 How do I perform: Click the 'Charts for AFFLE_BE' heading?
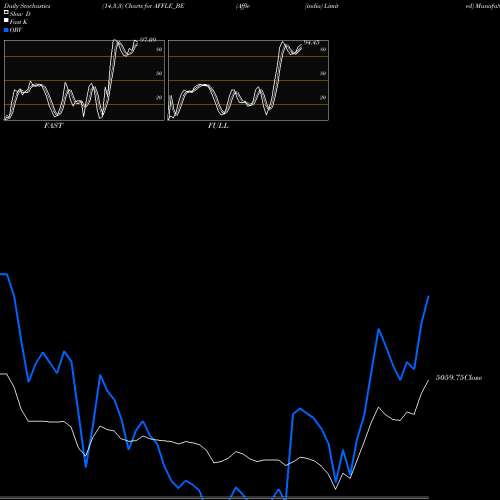tap(155, 6)
